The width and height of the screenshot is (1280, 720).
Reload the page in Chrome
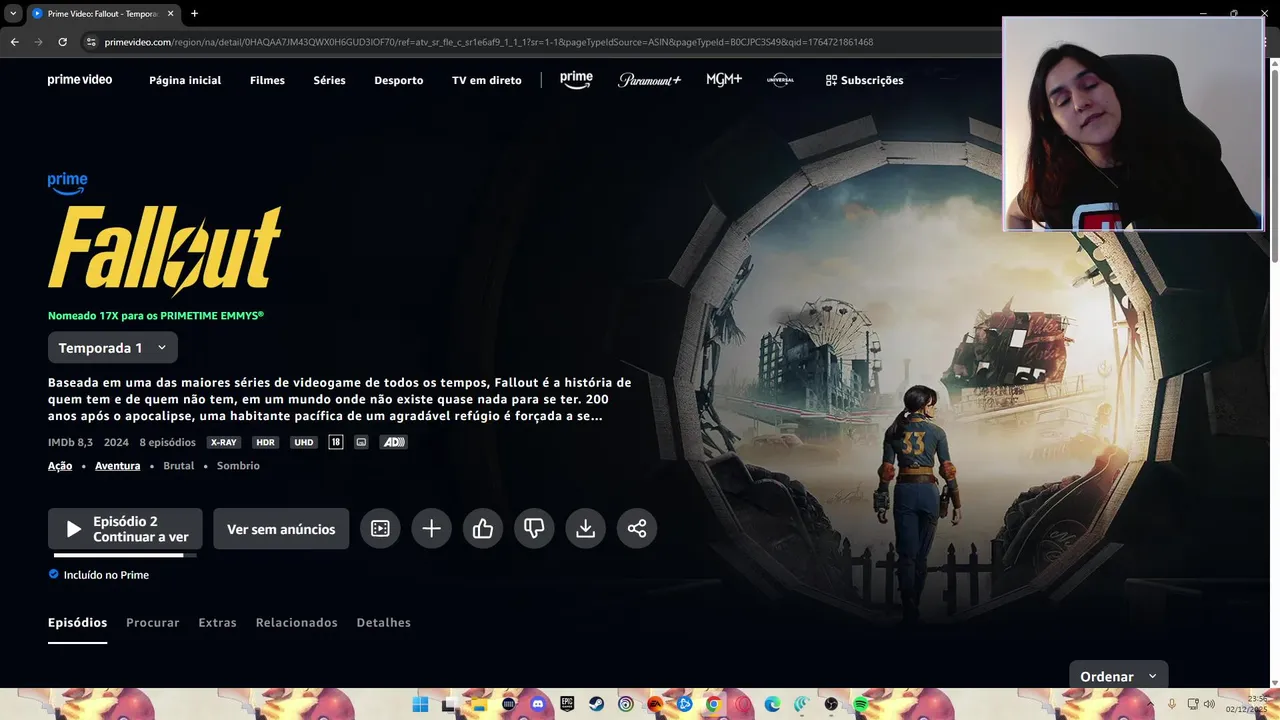[x=62, y=42]
